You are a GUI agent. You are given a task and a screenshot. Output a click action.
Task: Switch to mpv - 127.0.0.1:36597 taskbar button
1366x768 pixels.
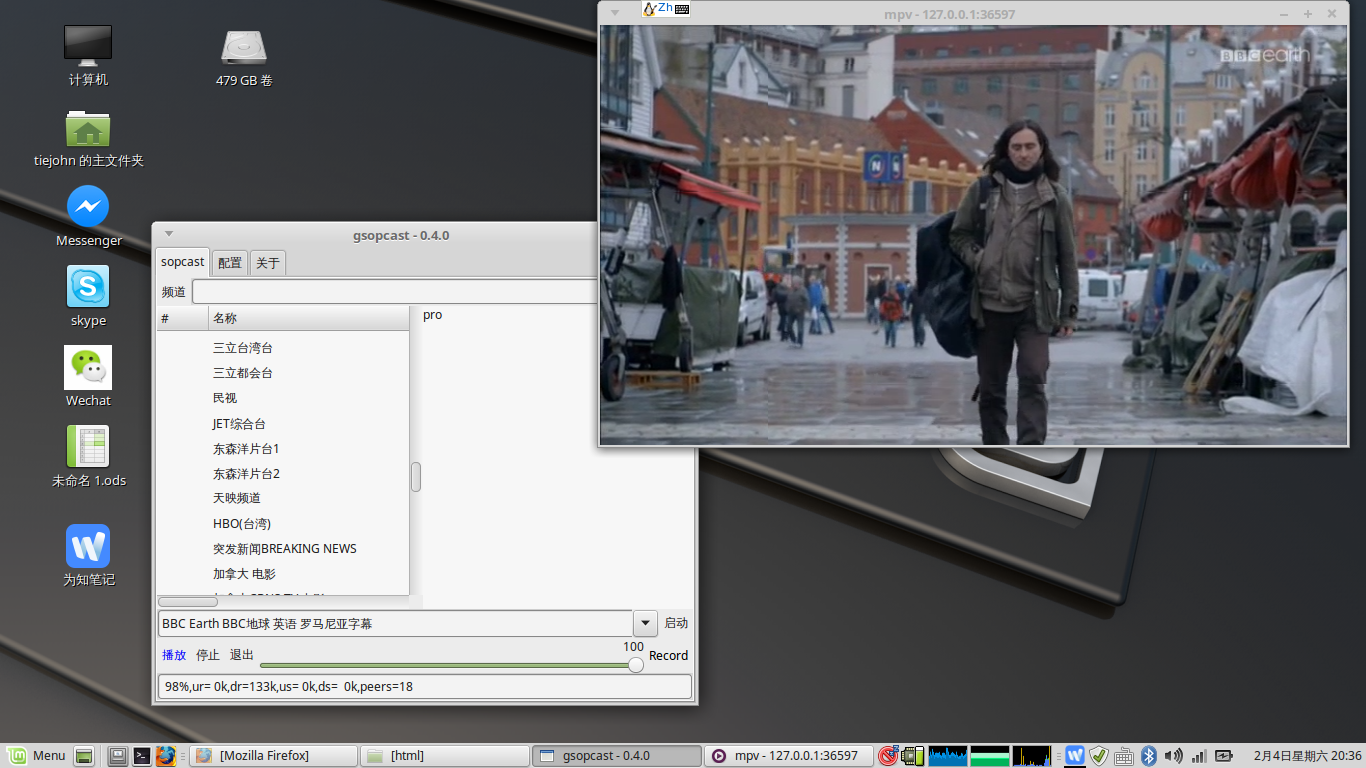click(789, 756)
